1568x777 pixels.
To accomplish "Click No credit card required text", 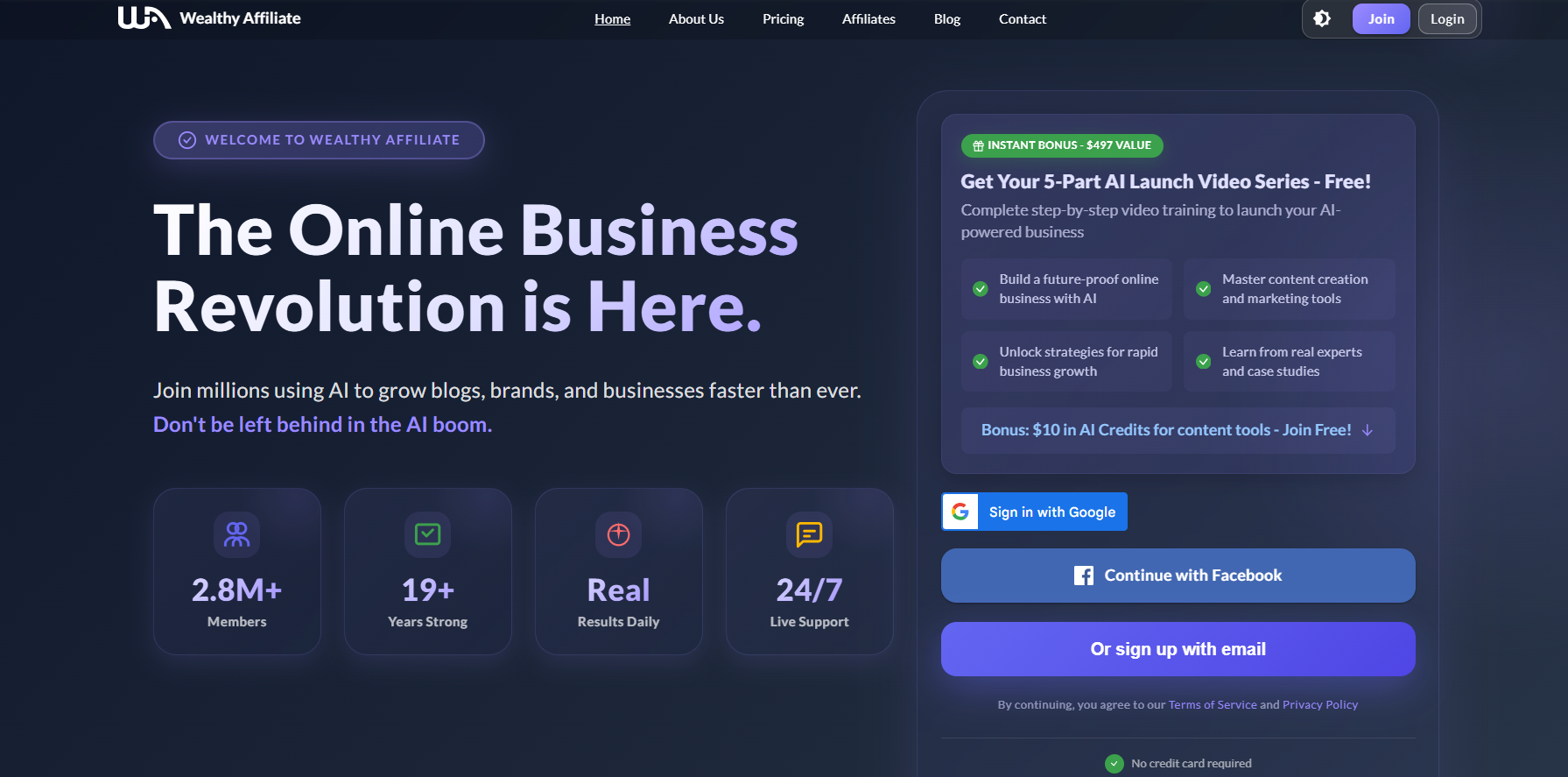I will click(1191, 764).
